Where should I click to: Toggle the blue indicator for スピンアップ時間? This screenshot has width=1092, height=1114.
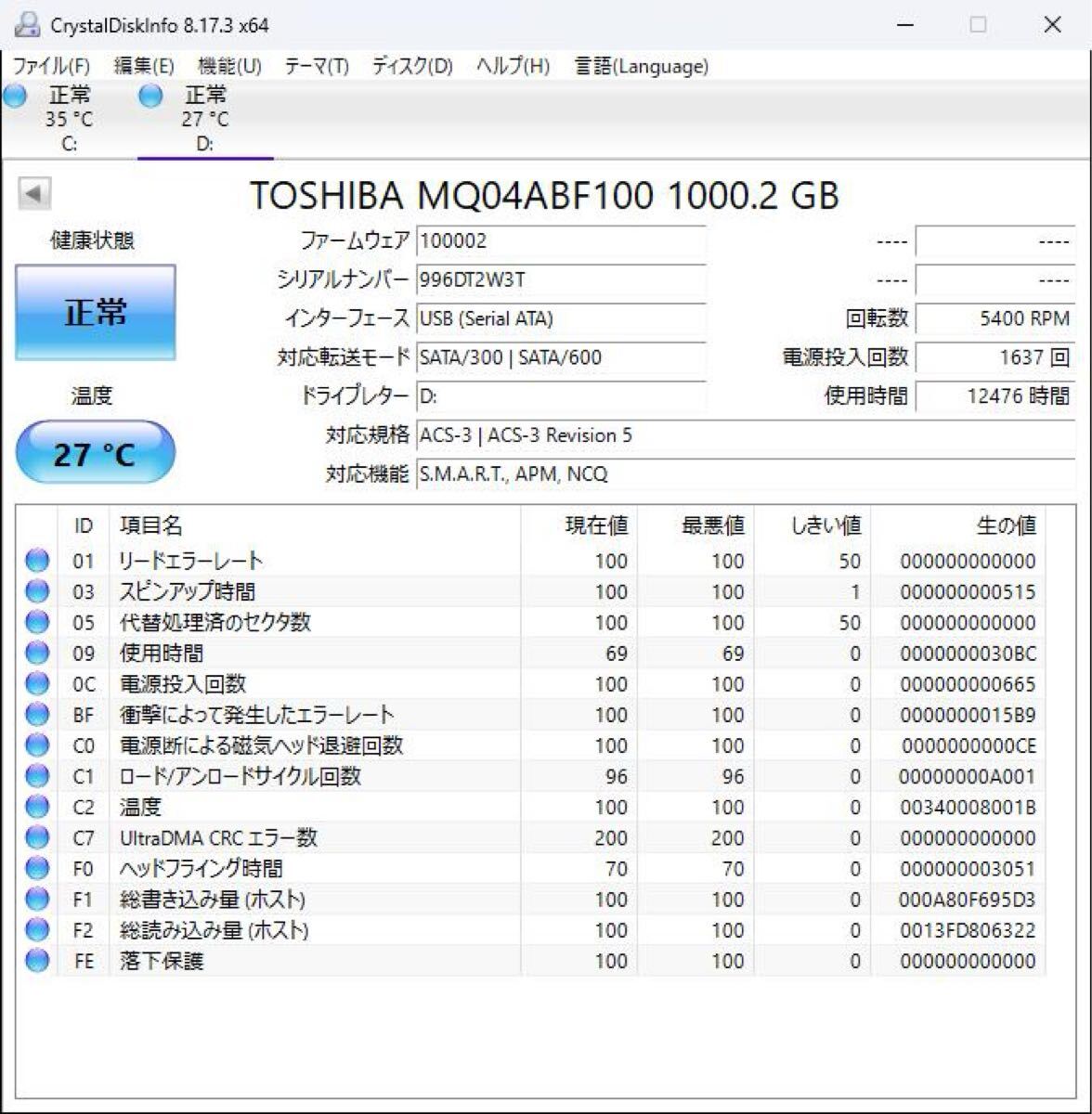click(x=36, y=591)
